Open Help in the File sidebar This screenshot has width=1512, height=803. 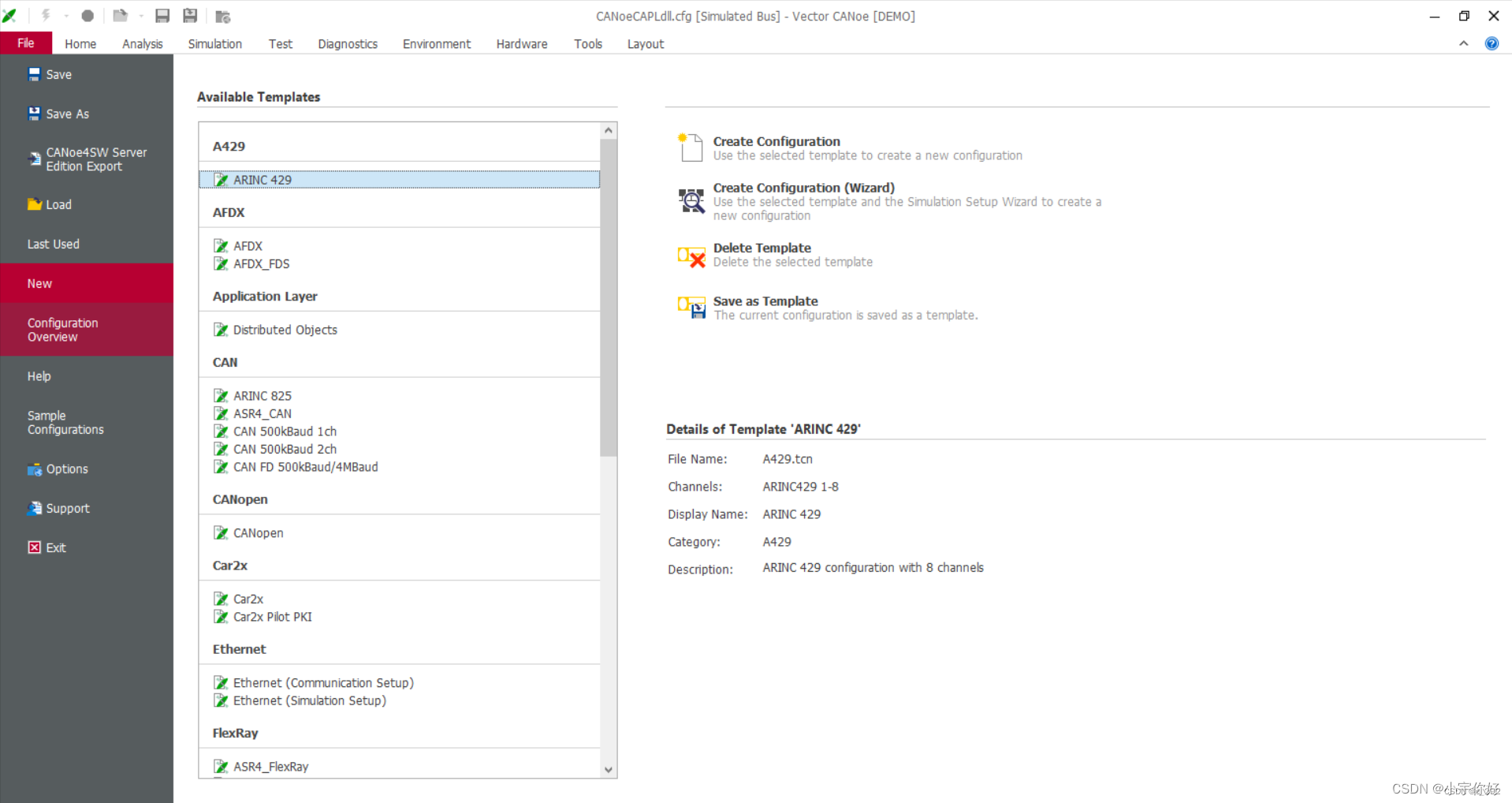[87, 376]
